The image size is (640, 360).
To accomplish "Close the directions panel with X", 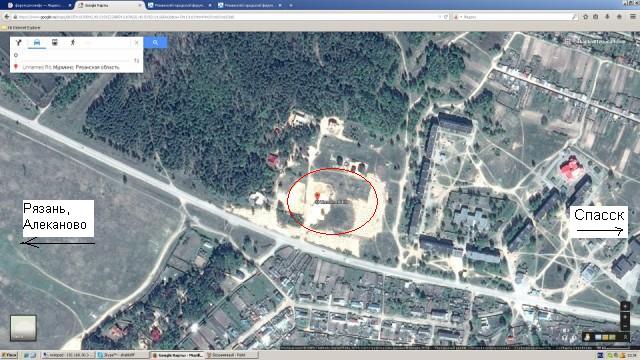I will pyautogui.click(x=136, y=42).
